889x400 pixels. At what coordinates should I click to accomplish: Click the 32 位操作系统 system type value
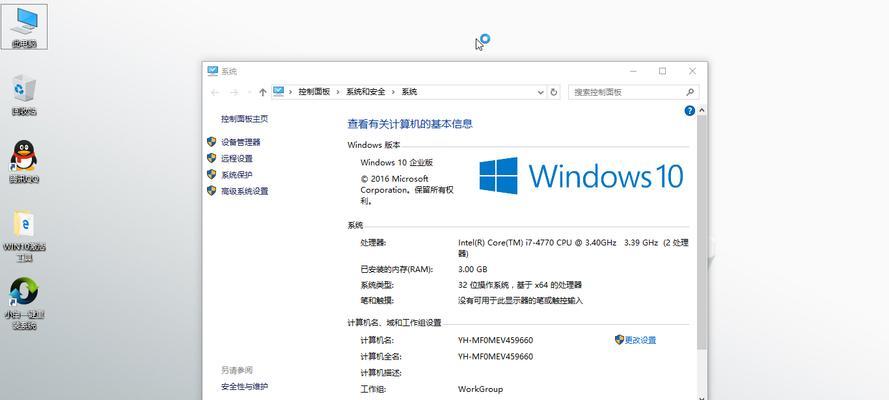[x=520, y=285]
